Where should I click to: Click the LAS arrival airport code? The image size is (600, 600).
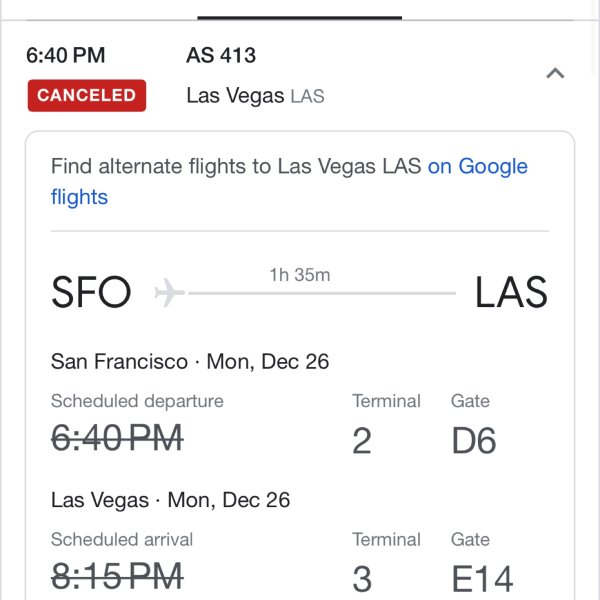pos(511,292)
